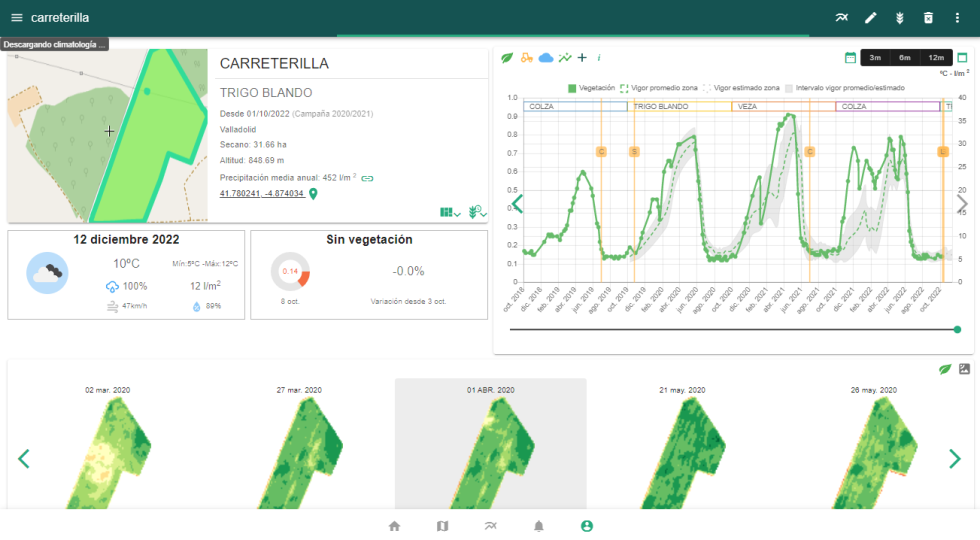
Task: Delete the field with the trash icon
Action: (x=928, y=18)
